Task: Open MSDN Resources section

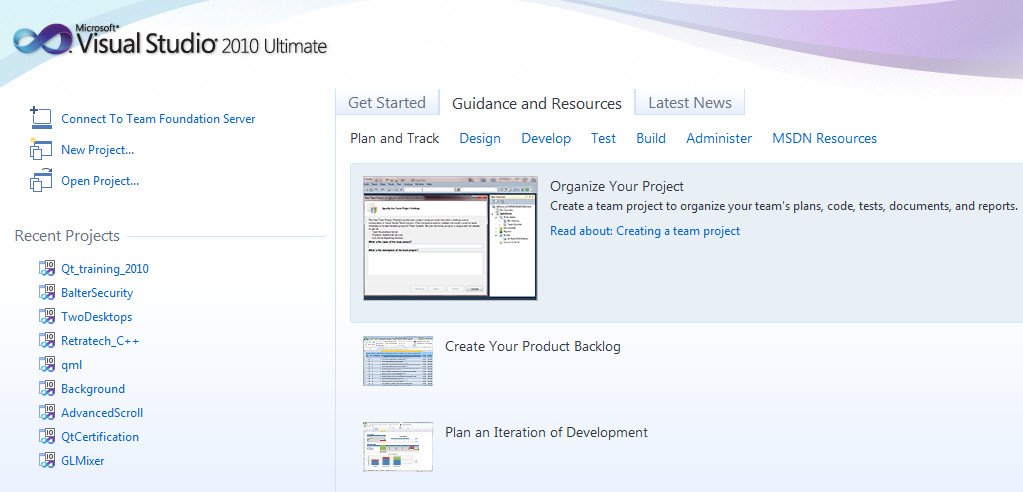Action: click(x=824, y=139)
